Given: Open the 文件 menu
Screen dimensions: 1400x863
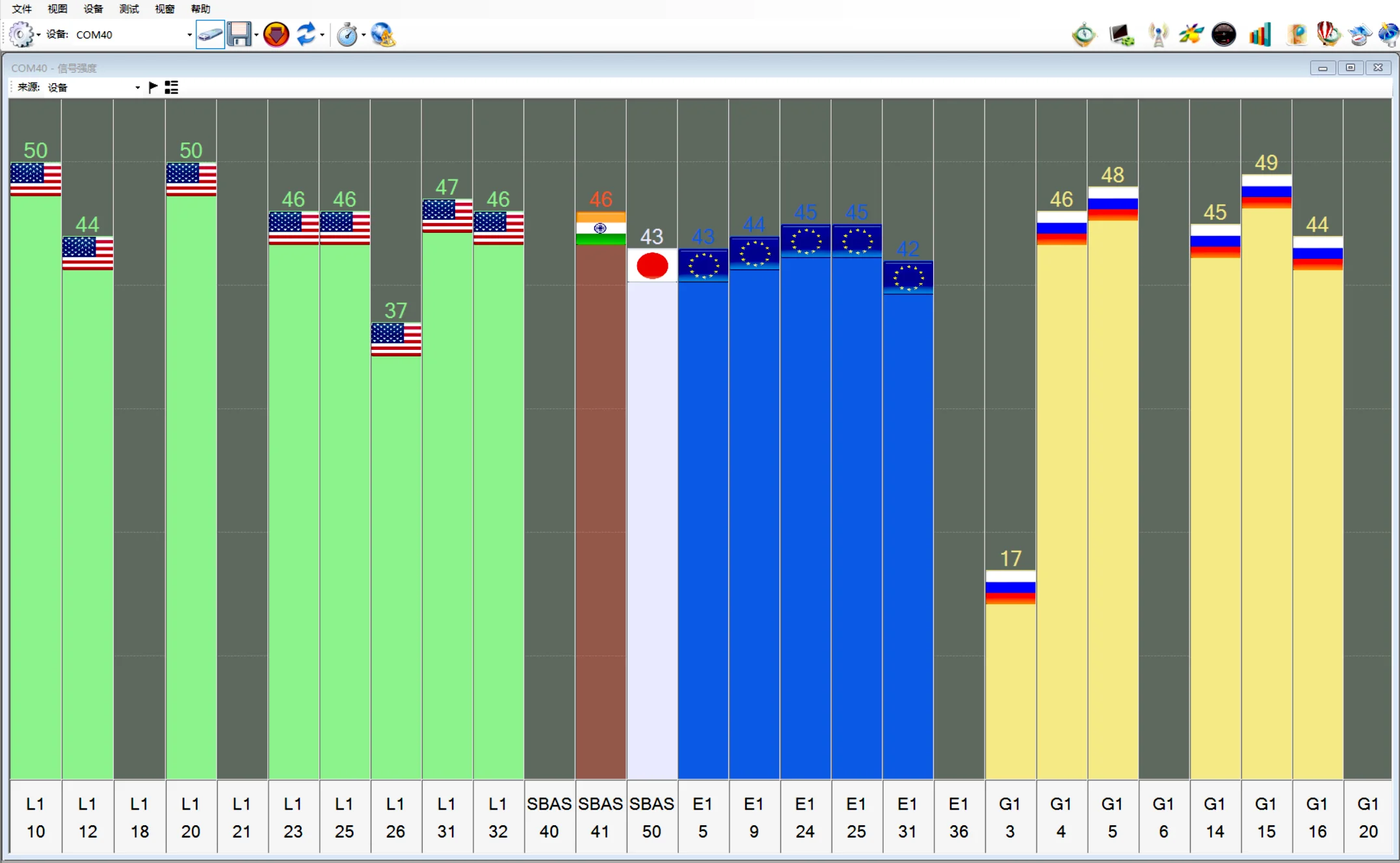Looking at the screenshot, I should tap(21, 8).
